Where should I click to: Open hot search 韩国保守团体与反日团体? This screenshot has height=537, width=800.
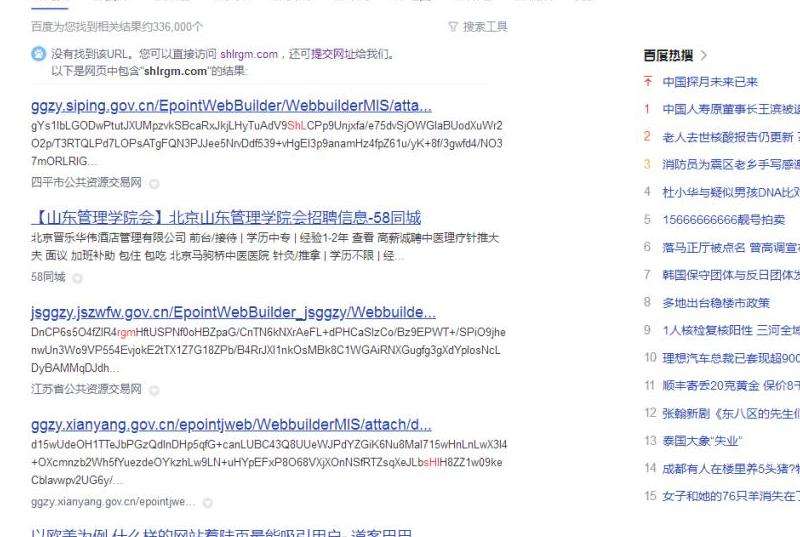click(x=731, y=275)
